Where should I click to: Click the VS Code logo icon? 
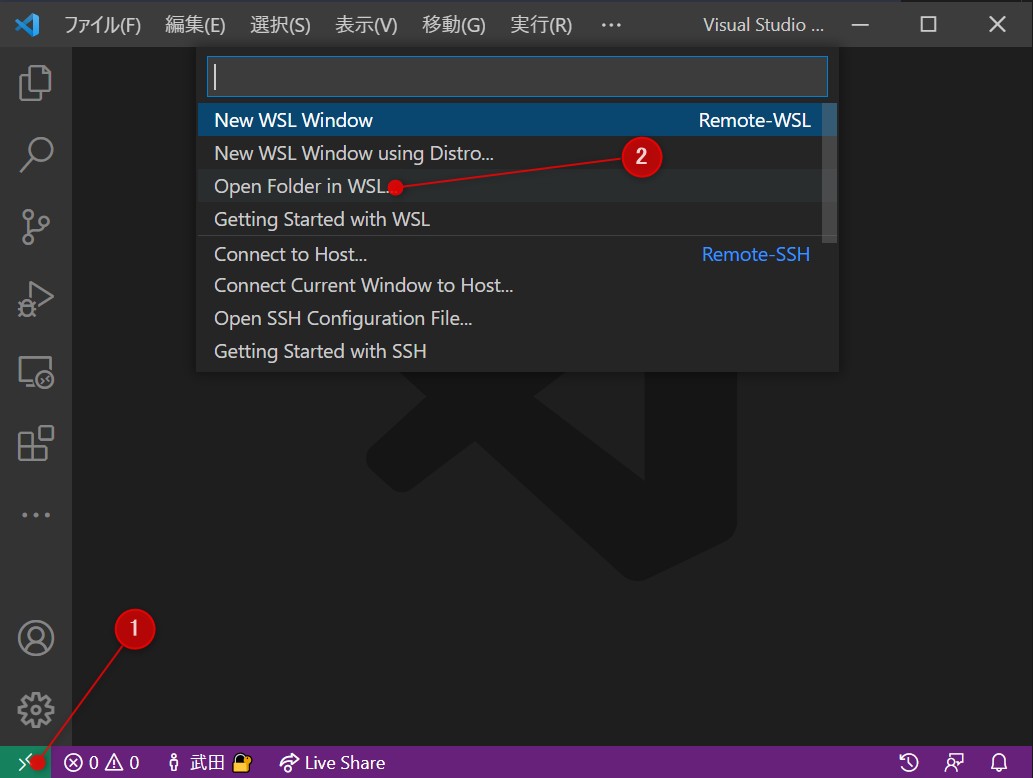click(27, 25)
